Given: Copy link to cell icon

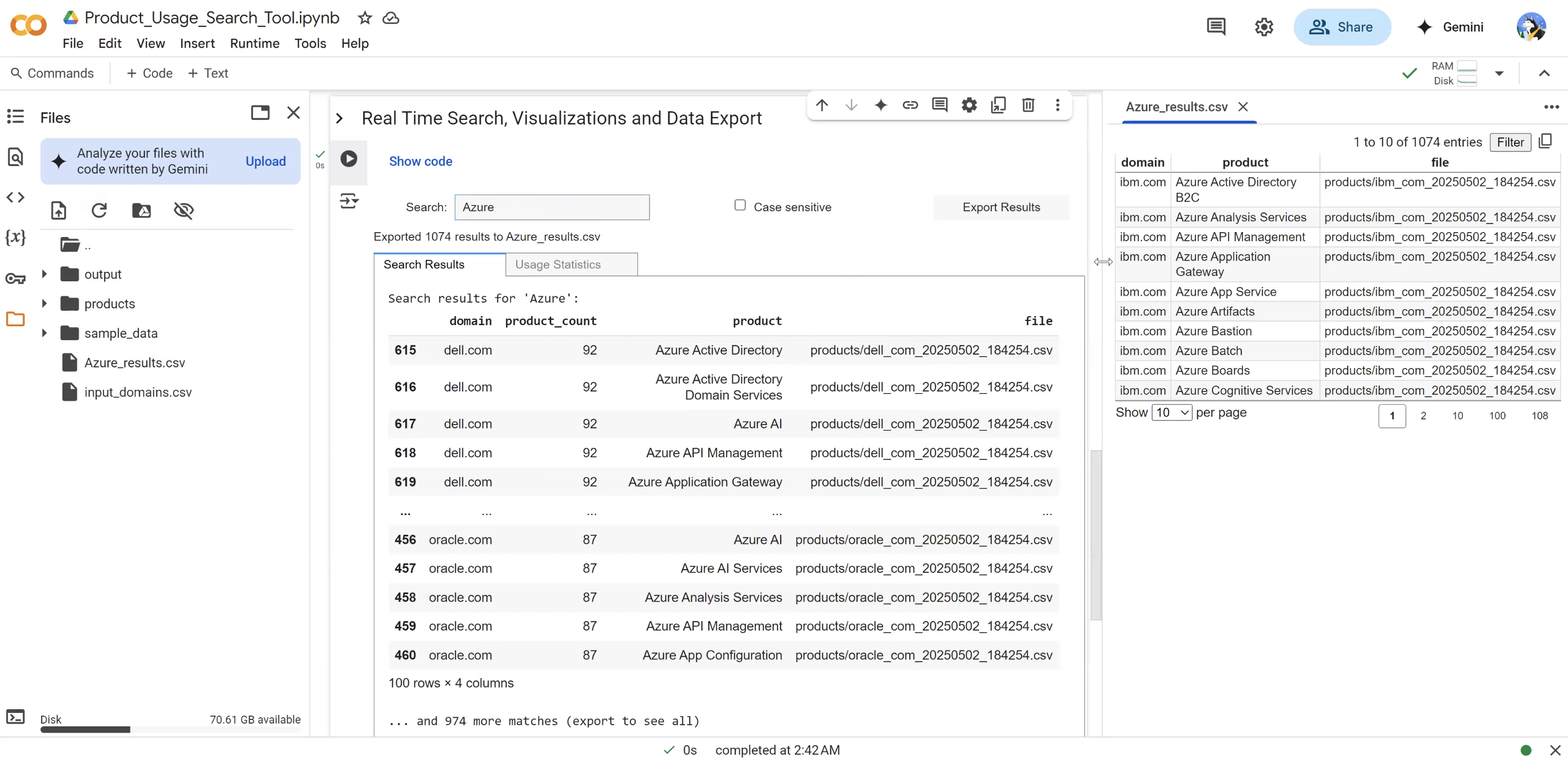Looking at the screenshot, I should point(909,105).
